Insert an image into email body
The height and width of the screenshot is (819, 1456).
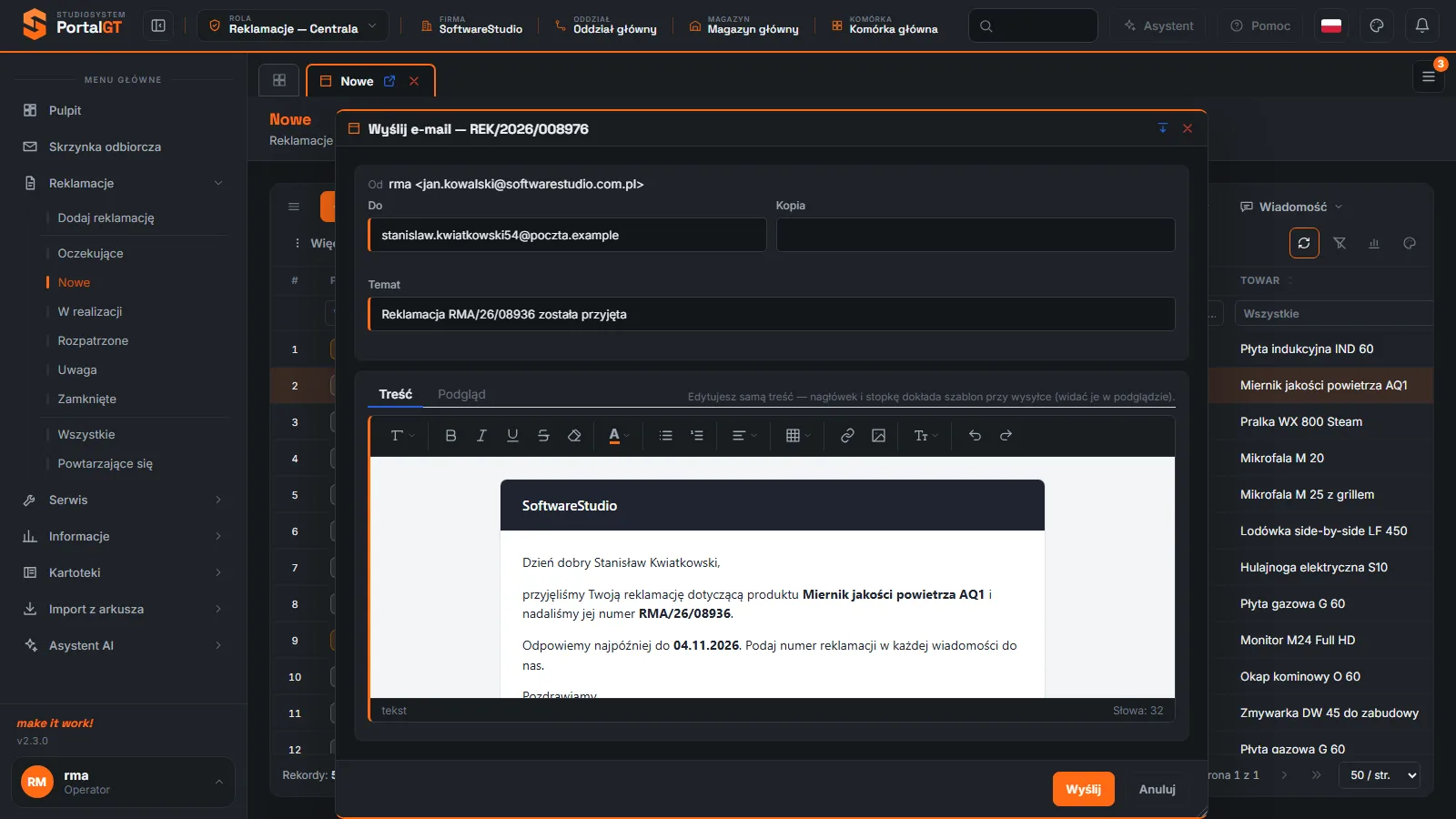[x=878, y=436]
